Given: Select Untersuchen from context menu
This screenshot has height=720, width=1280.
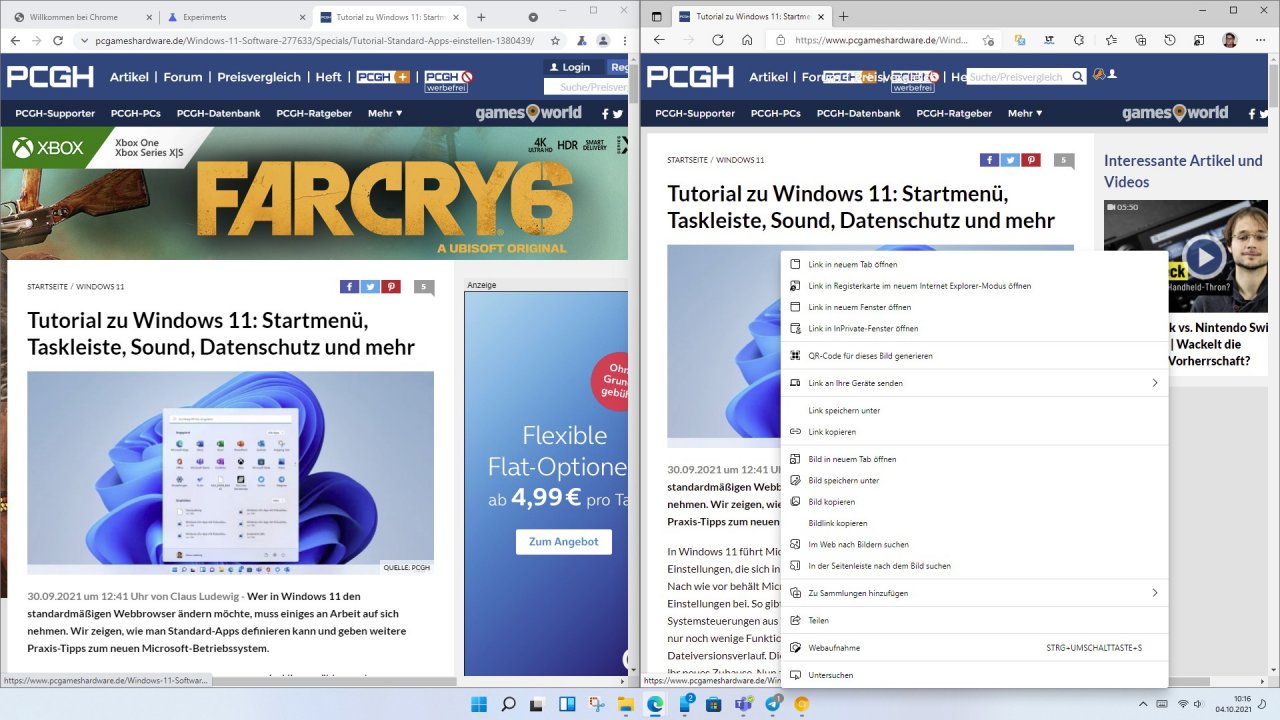Looking at the screenshot, I should 974,675.
